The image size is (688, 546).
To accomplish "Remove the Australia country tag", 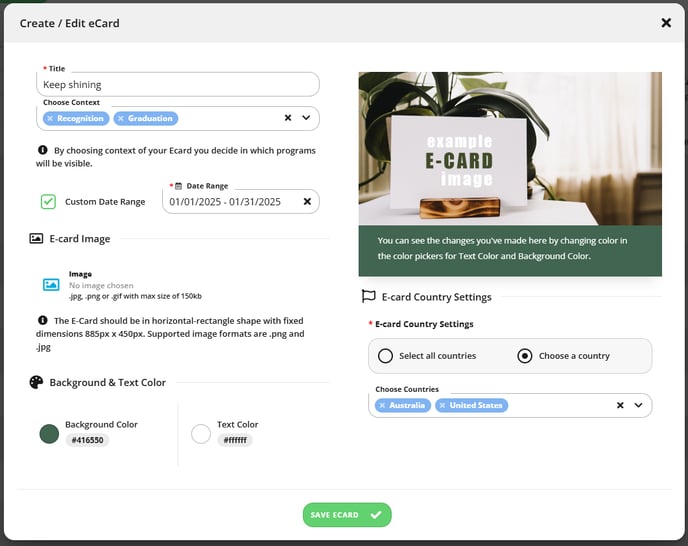I will tap(382, 405).
